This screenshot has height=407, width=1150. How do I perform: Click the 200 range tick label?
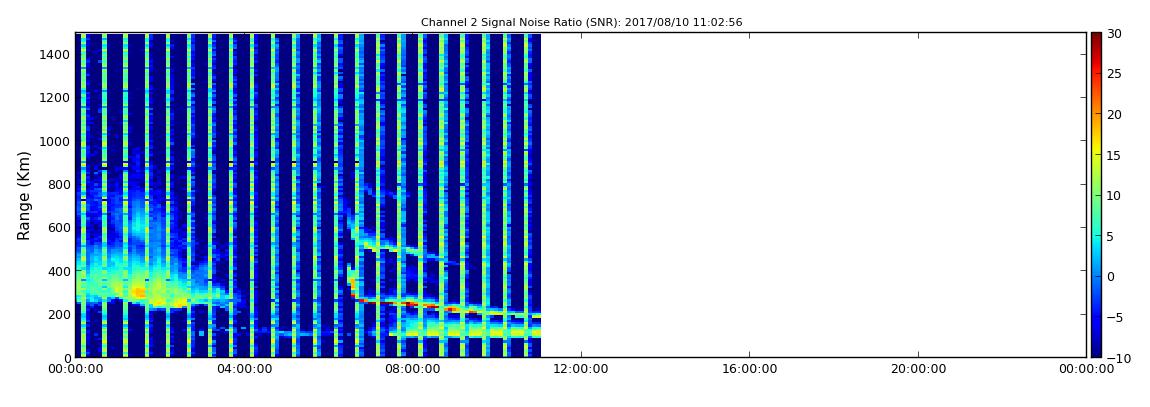pos(59,314)
